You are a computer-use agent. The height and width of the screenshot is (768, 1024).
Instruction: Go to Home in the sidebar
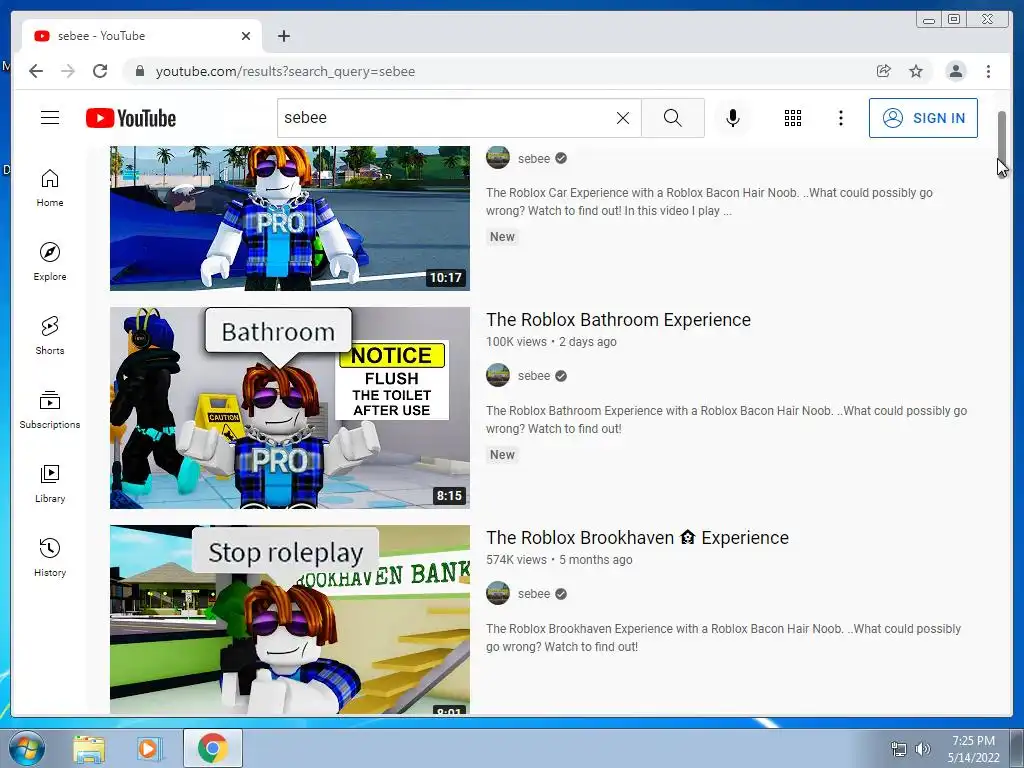pyautogui.click(x=50, y=188)
